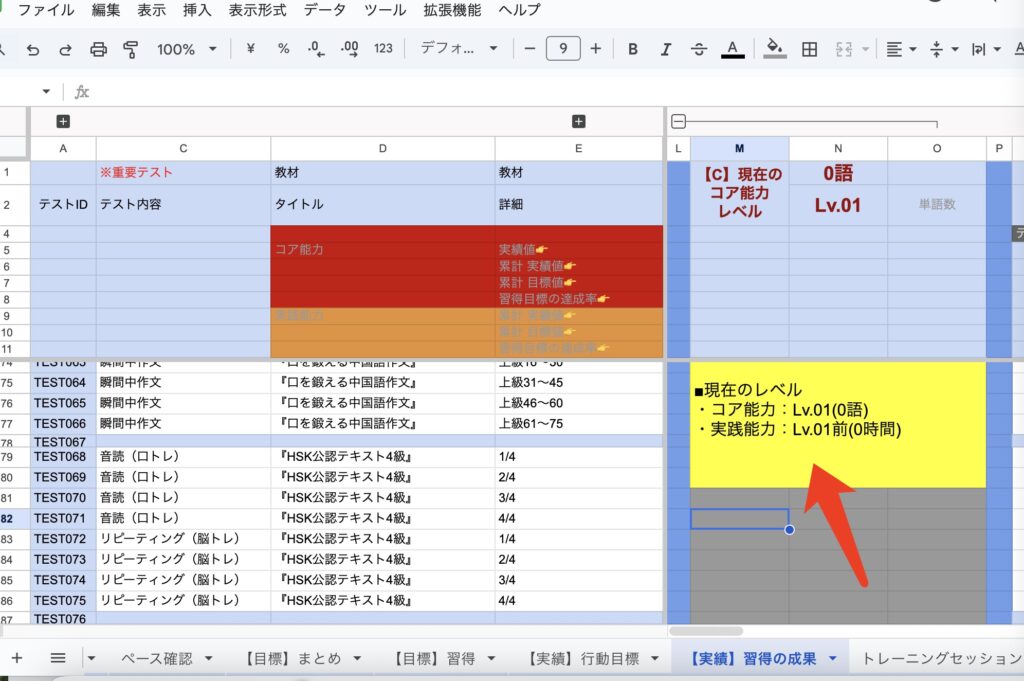Toggle bold formatting
Image resolution: width=1024 pixels, height=681 pixels.
click(x=633, y=49)
